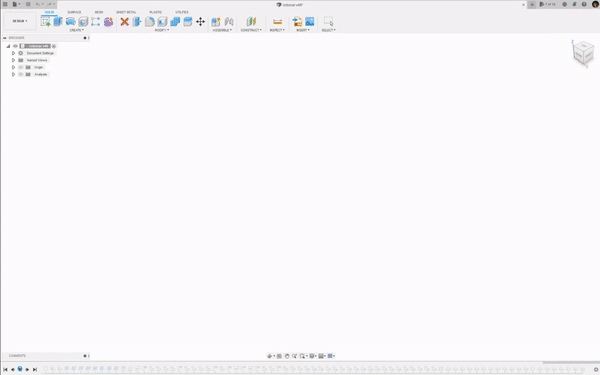Expand Named Views node
Image resolution: width=600 pixels, height=375 pixels.
pos(13,60)
